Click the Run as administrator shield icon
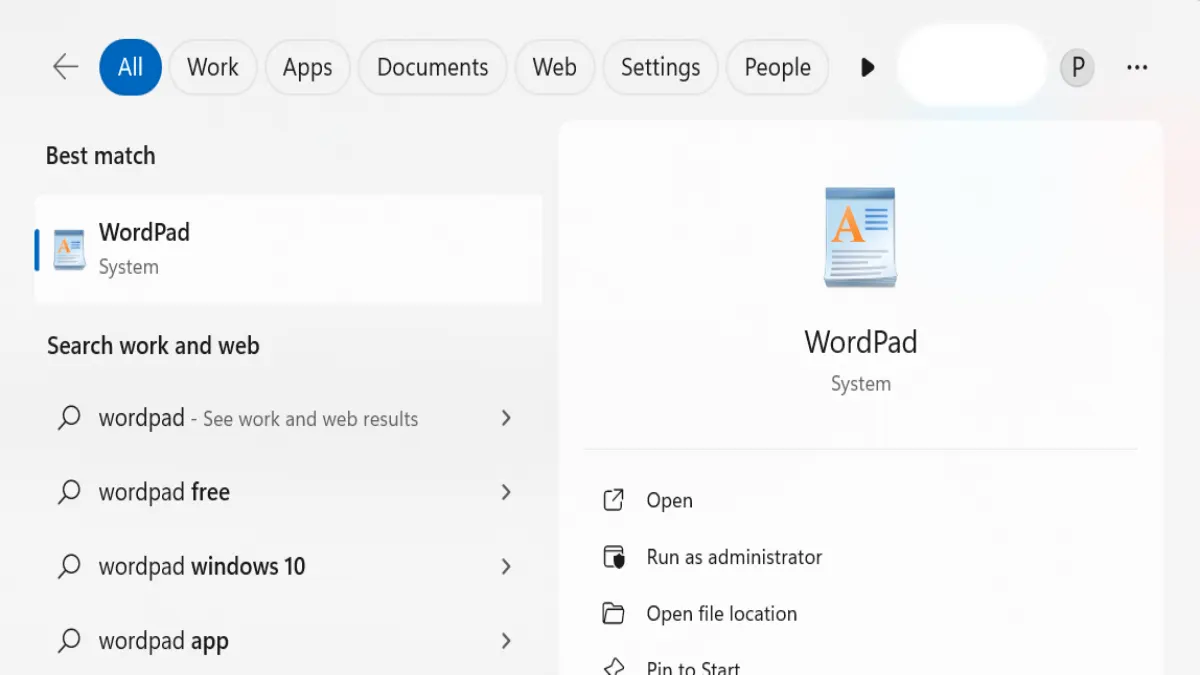Viewport: 1200px width, 675px height. click(614, 557)
